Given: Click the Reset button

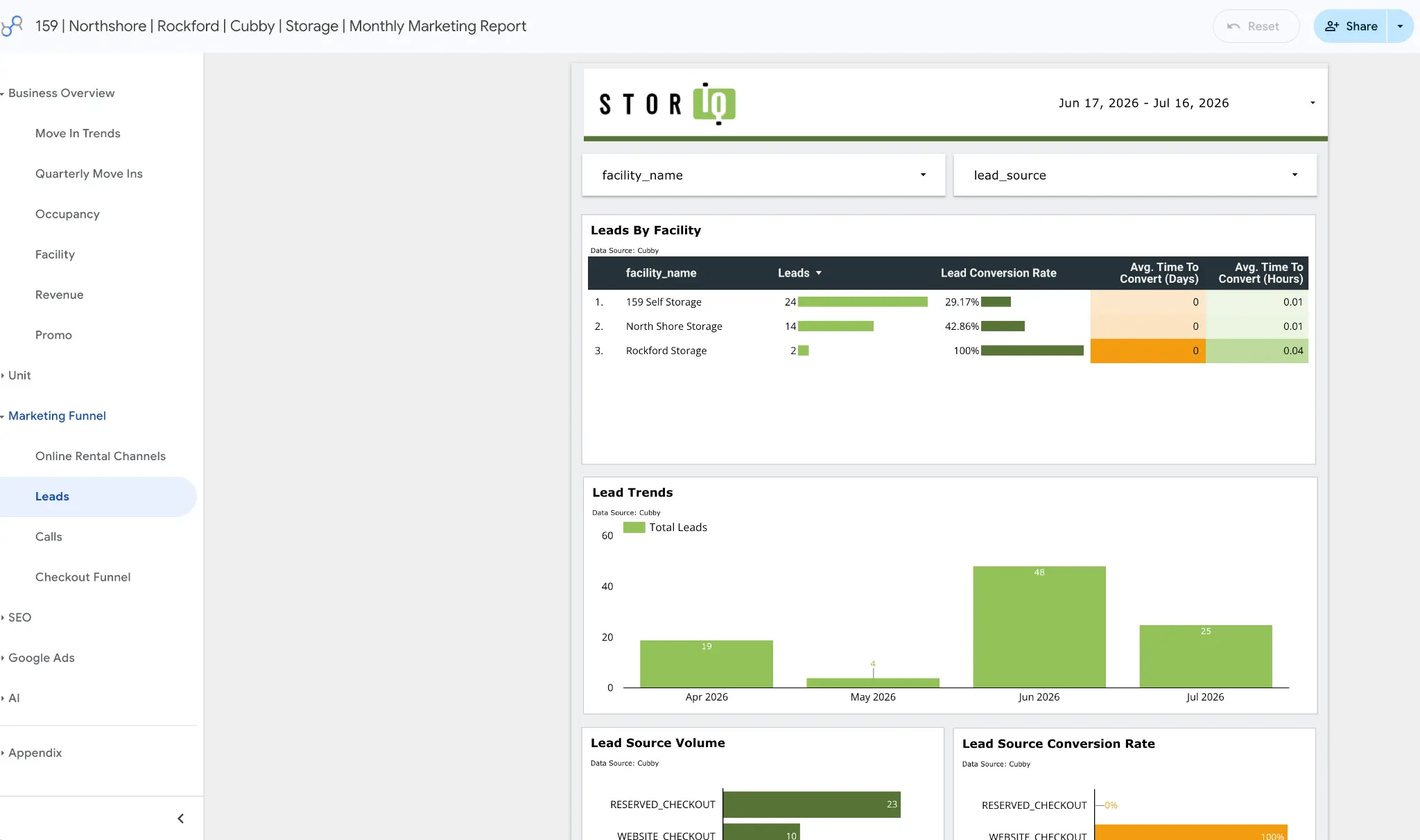Looking at the screenshot, I should click(x=1256, y=26).
